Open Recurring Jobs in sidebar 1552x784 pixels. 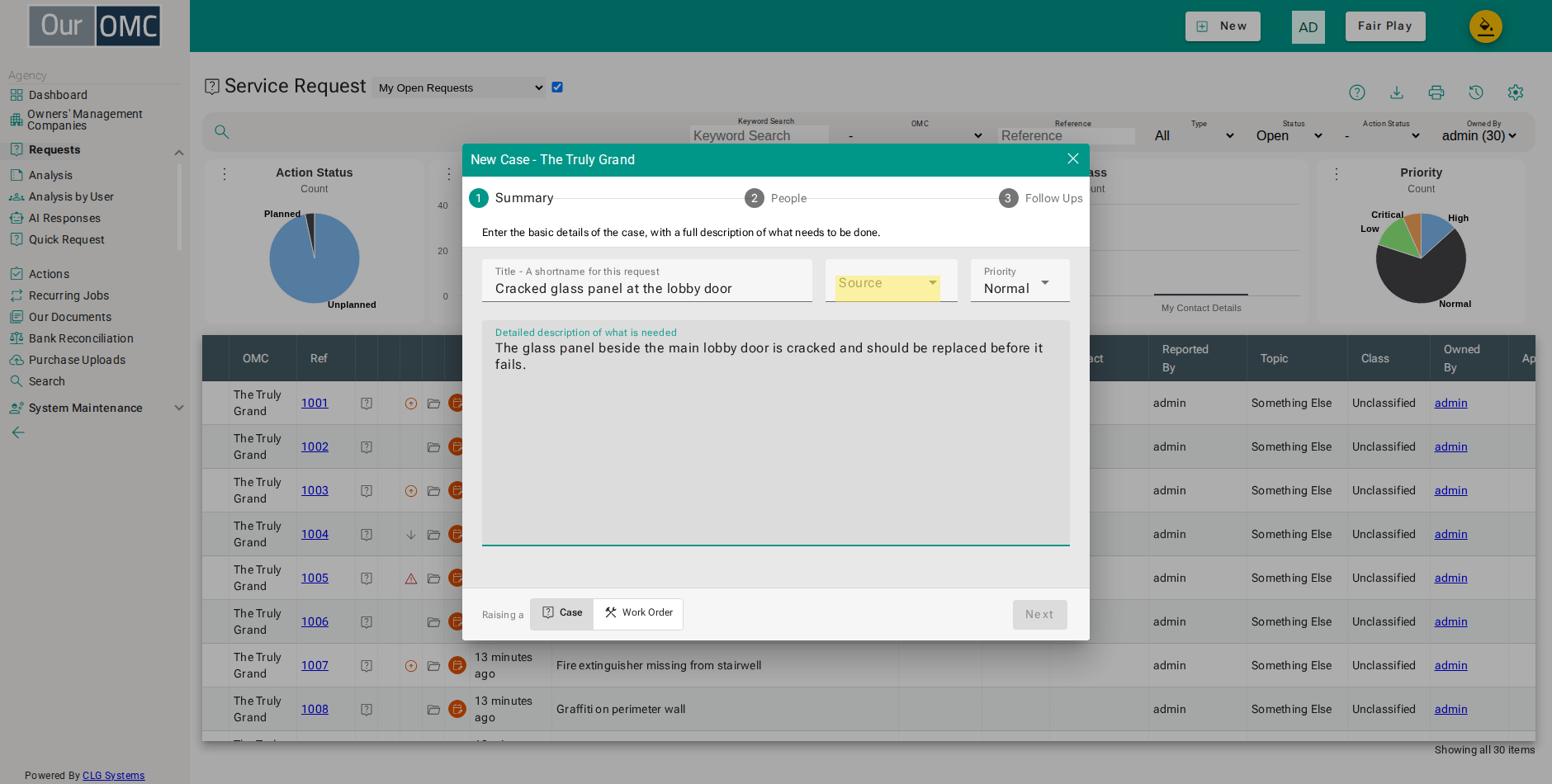pos(69,295)
